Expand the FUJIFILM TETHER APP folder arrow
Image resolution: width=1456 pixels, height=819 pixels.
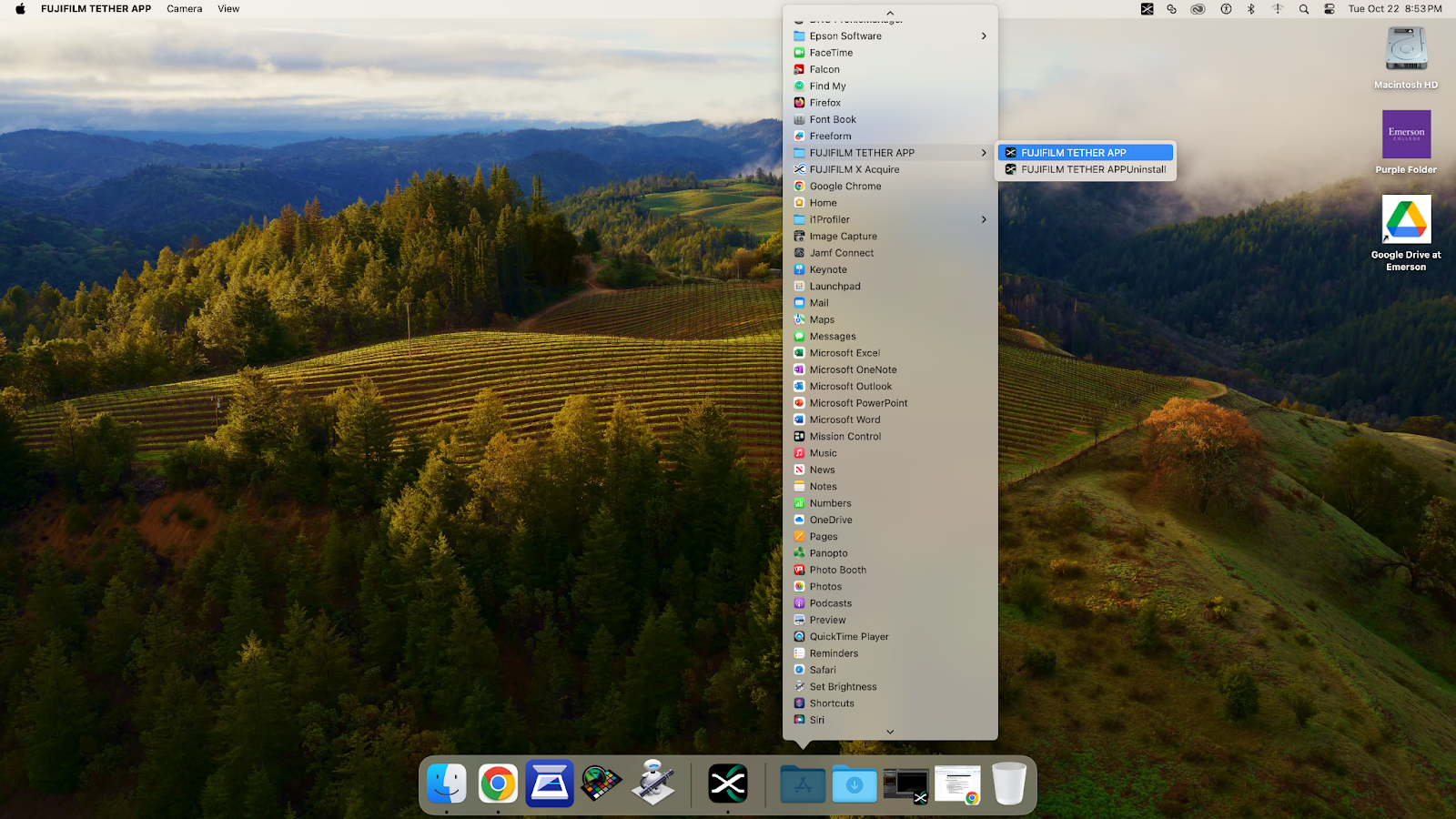click(x=984, y=153)
